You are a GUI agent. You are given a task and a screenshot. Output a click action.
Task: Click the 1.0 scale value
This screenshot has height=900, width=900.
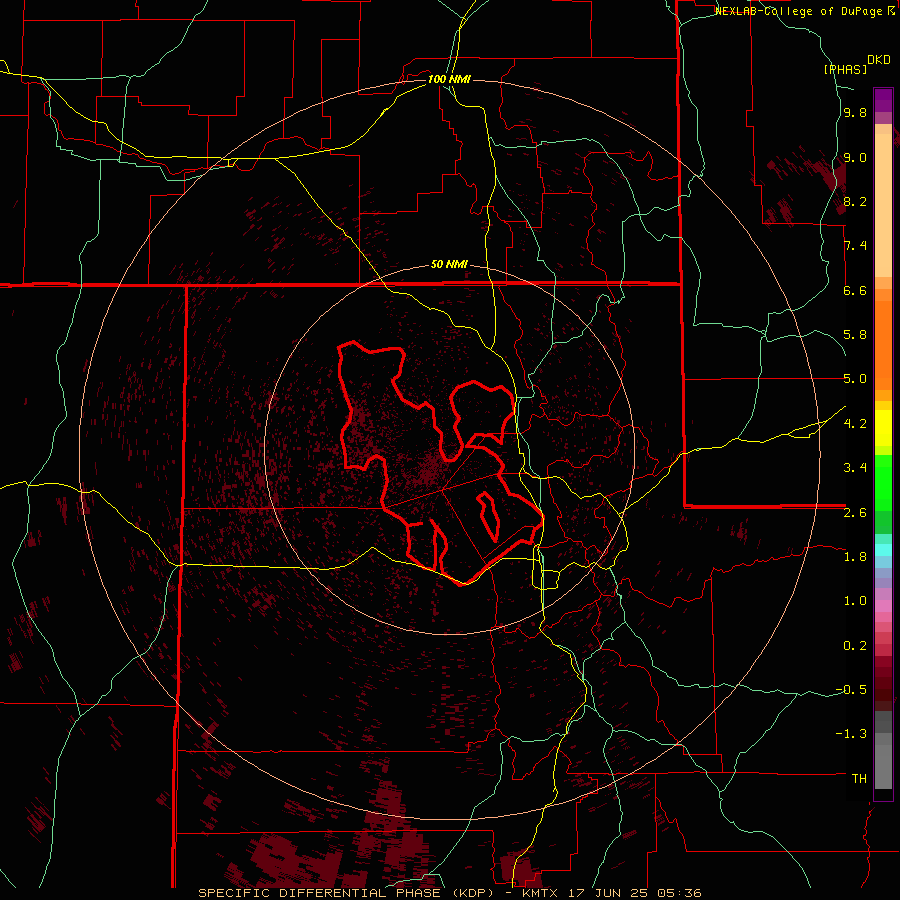coord(855,601)
